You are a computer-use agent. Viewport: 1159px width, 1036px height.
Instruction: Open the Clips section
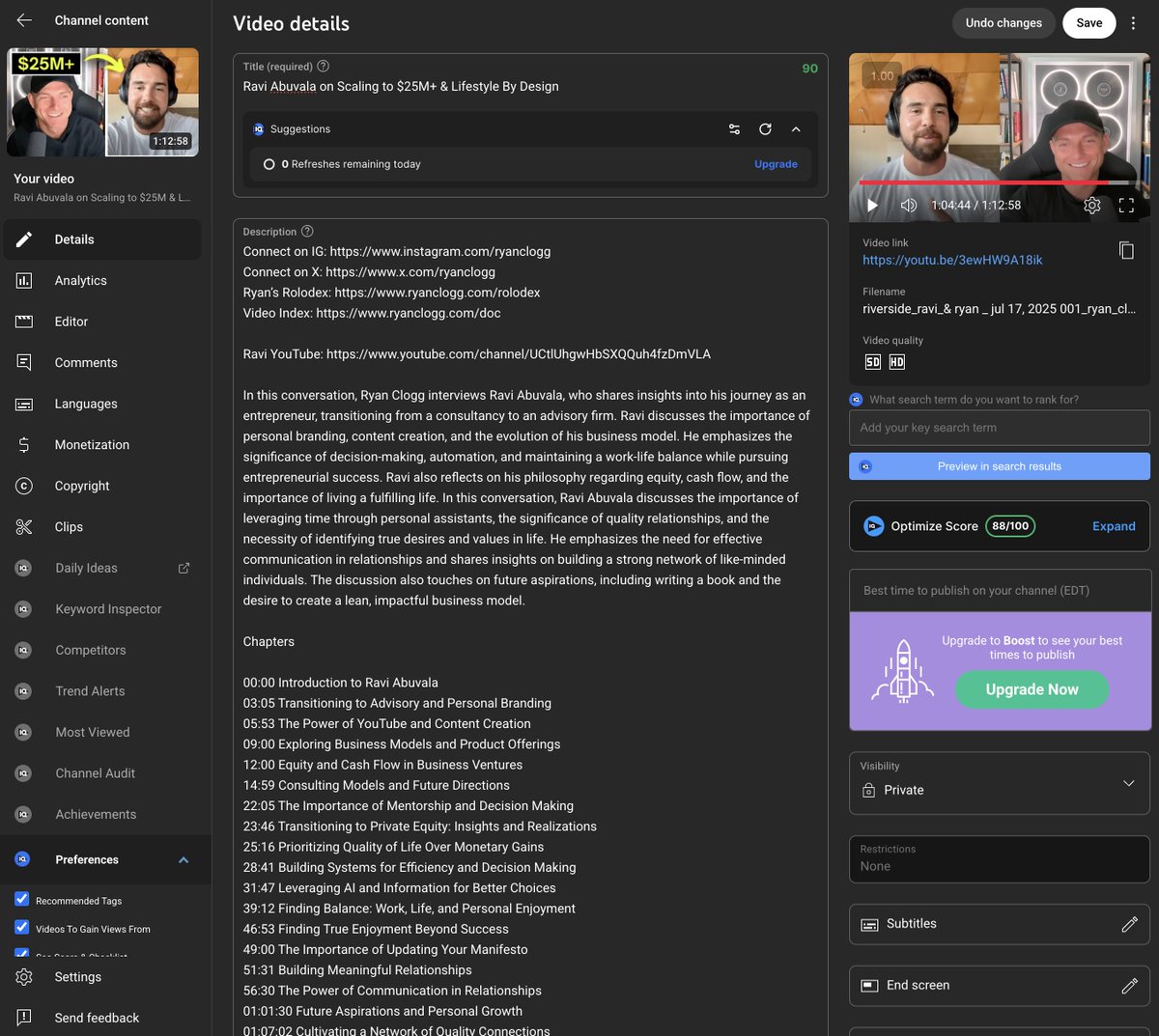[x=102, y=527]
